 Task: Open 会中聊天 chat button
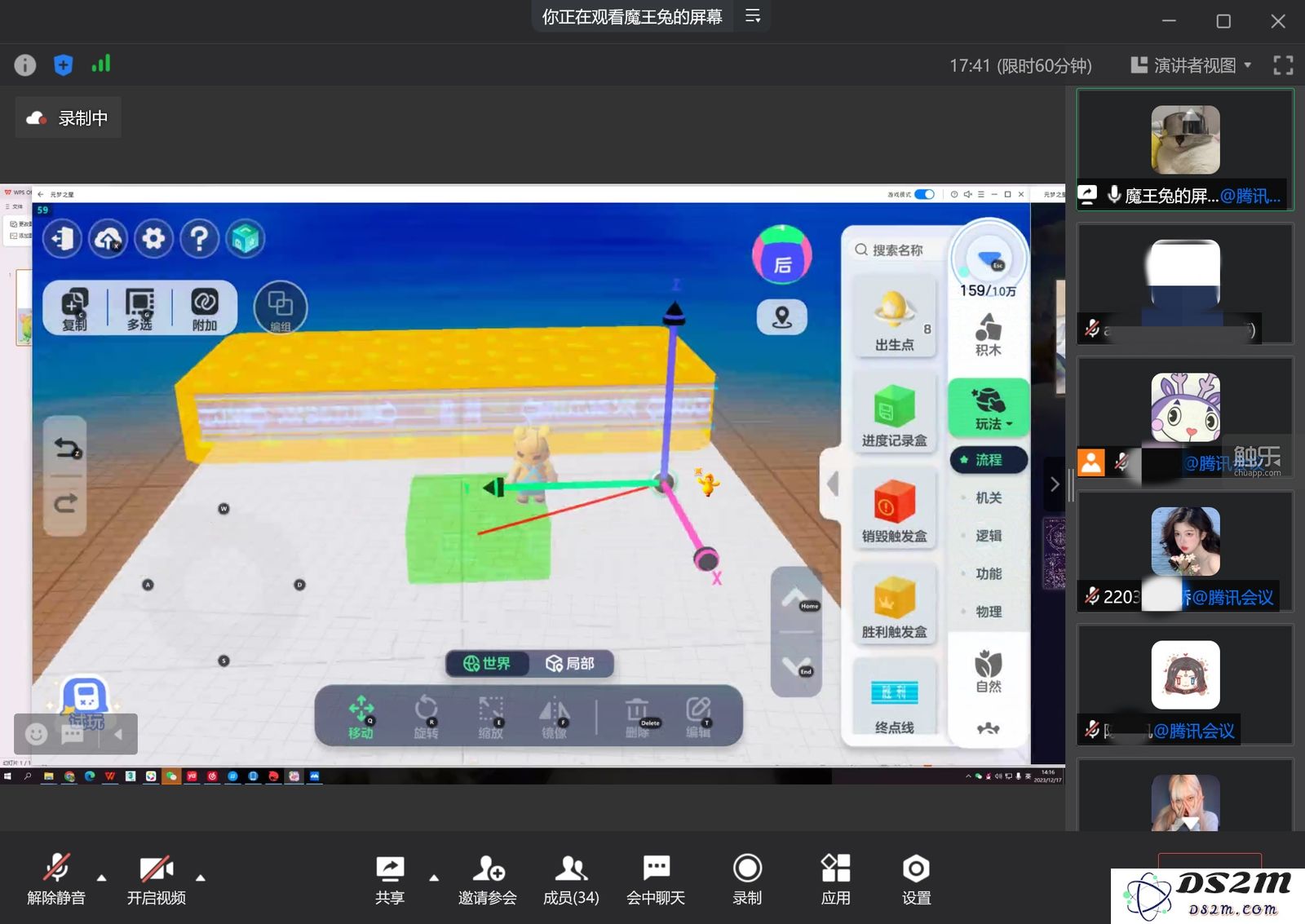[656, 879]
